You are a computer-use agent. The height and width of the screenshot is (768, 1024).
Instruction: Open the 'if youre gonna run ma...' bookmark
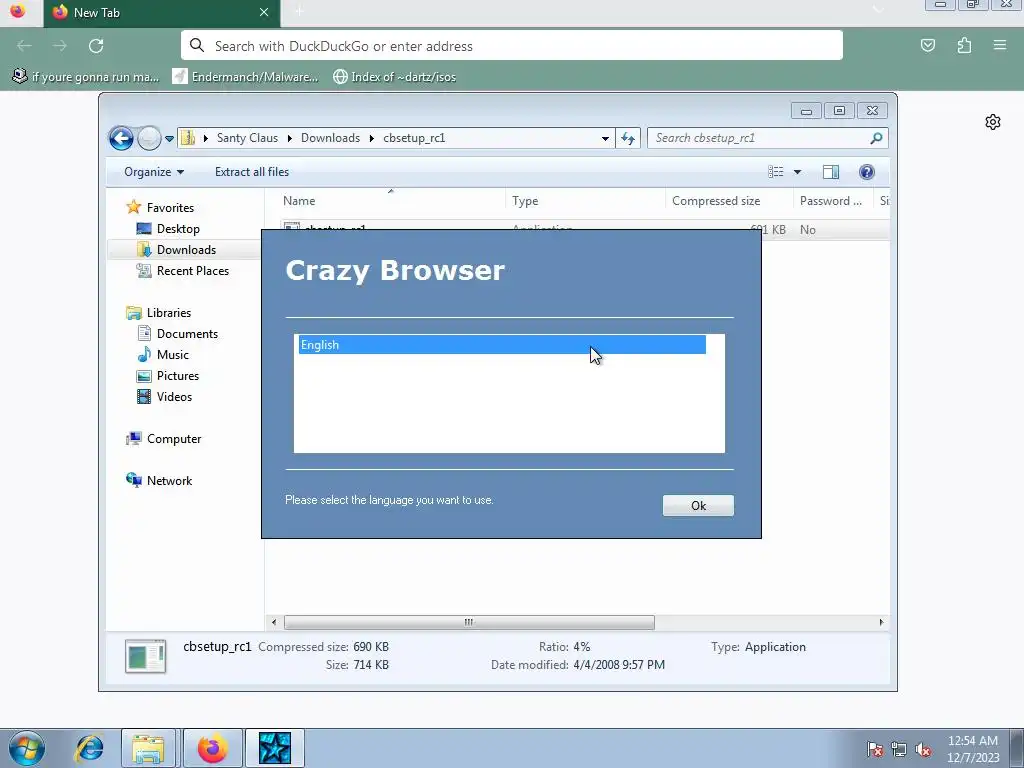[86, 77]
